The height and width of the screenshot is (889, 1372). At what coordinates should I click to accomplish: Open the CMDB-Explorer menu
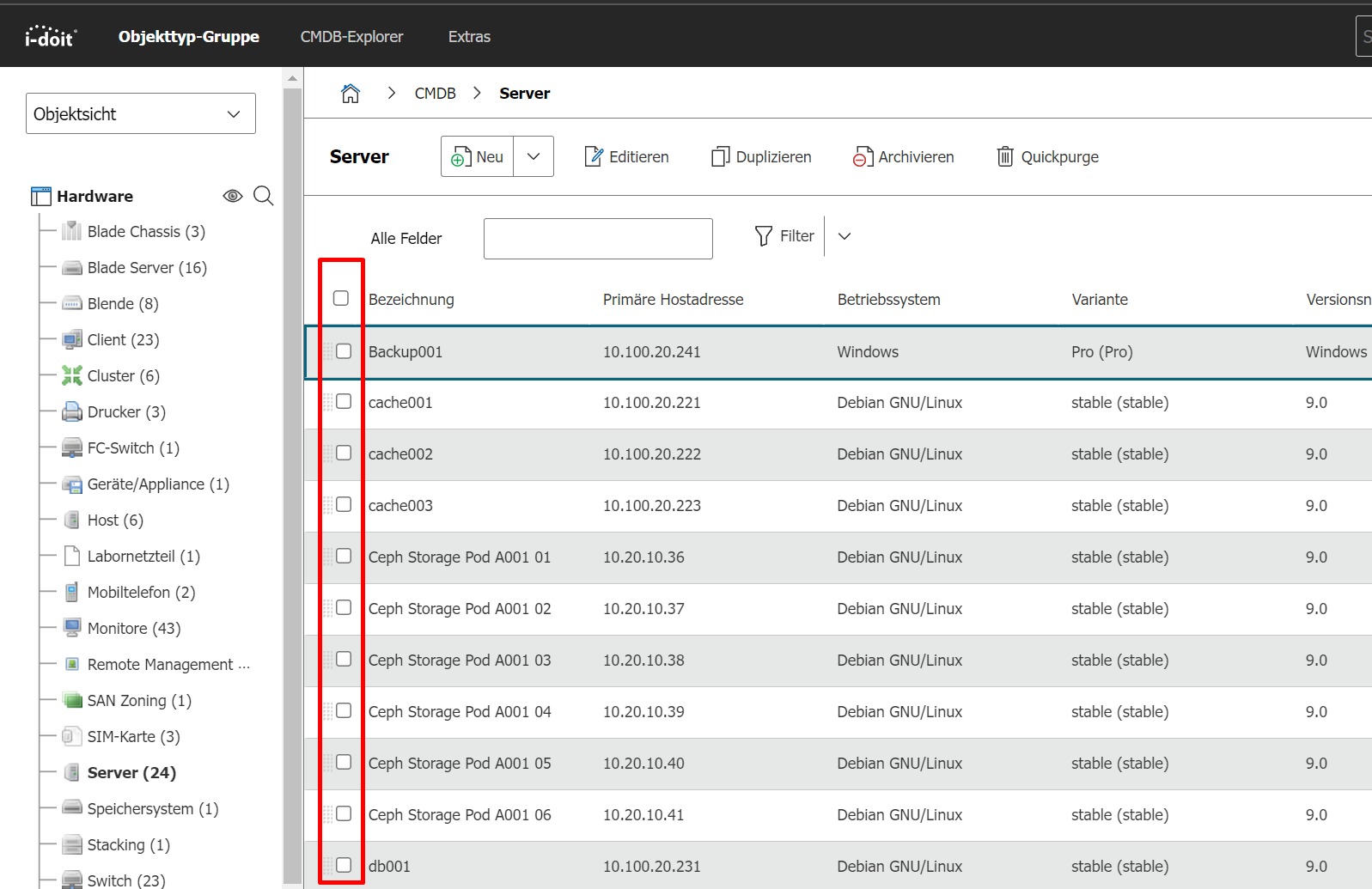coord(351,37)
